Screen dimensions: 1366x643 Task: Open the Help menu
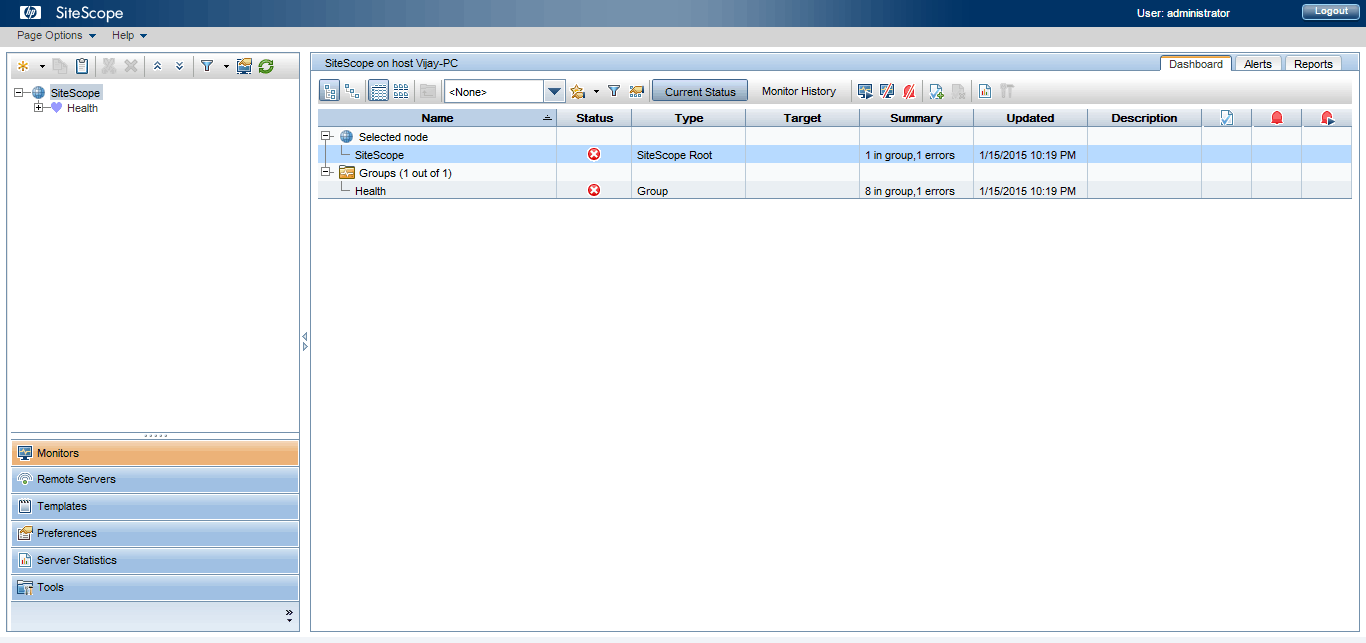(129, 35)
